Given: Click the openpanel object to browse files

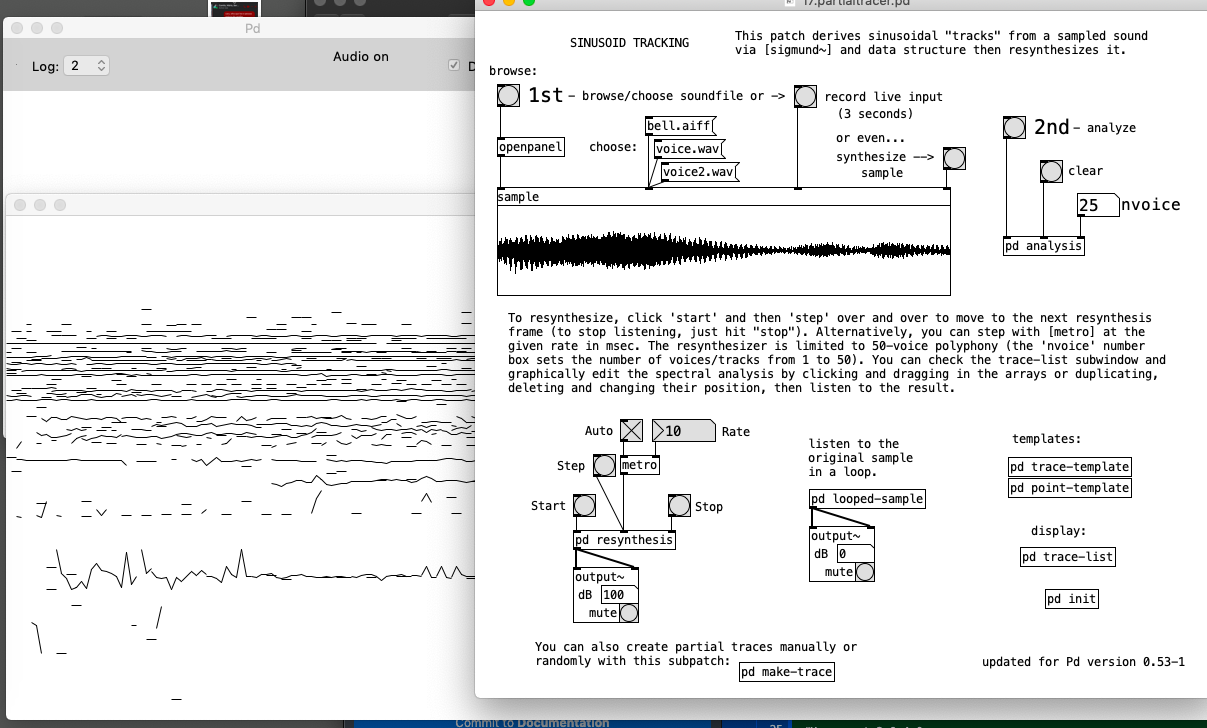Looking at the screenshot, I should (x=529, y=147).
